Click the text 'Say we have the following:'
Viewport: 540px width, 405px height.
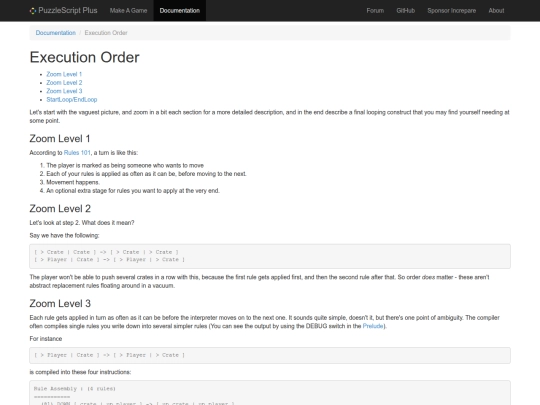pyautogui.click(x=64, y=236)
